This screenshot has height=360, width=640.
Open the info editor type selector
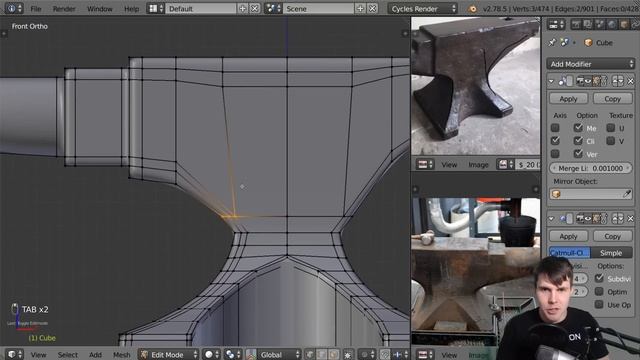[x=14, y=8]
